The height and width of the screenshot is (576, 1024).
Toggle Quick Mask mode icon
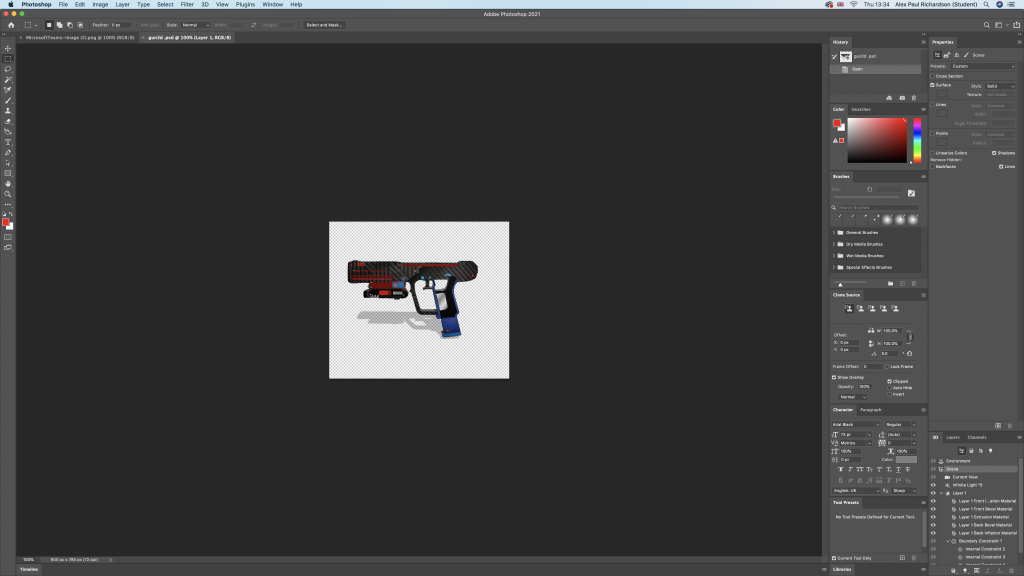[8, 237]
